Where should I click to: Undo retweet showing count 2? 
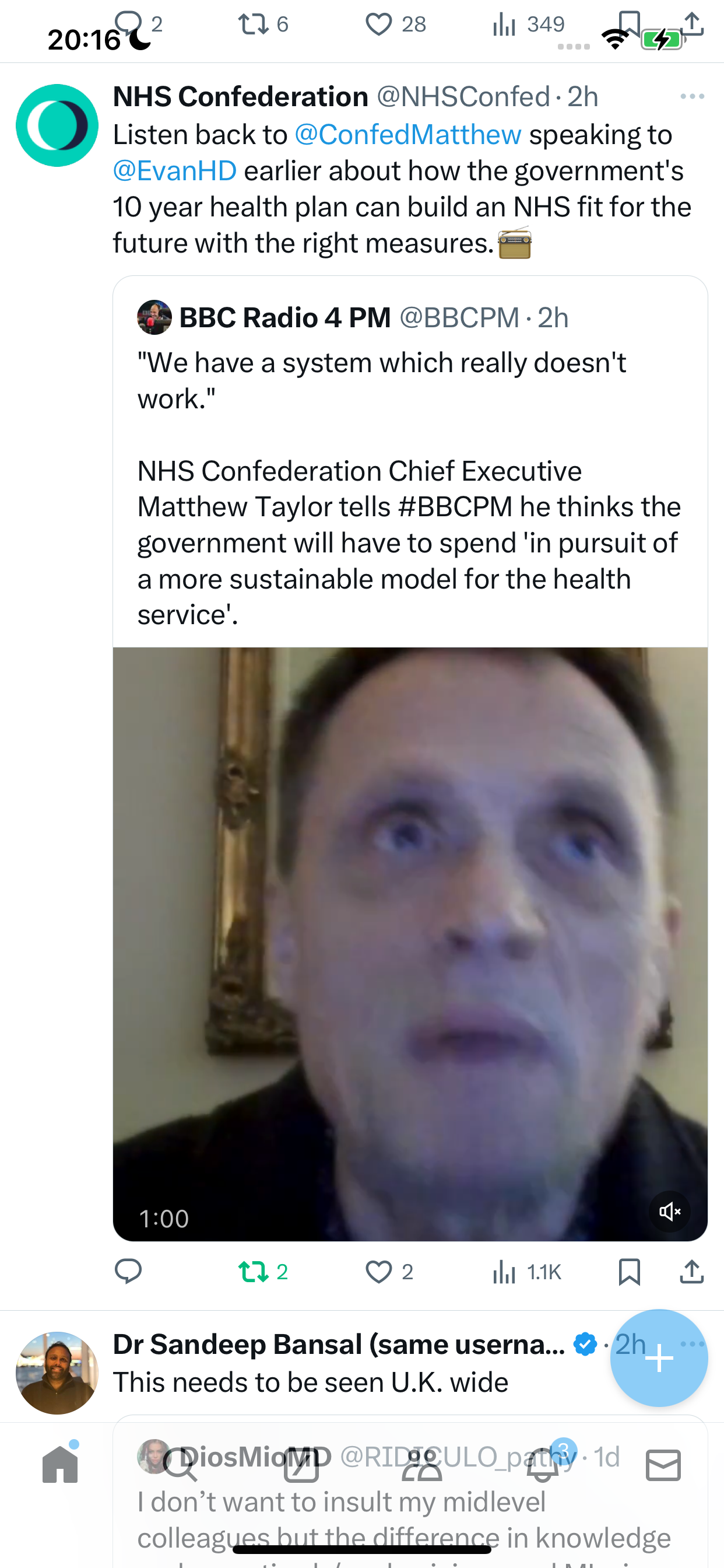[263, 1272]
